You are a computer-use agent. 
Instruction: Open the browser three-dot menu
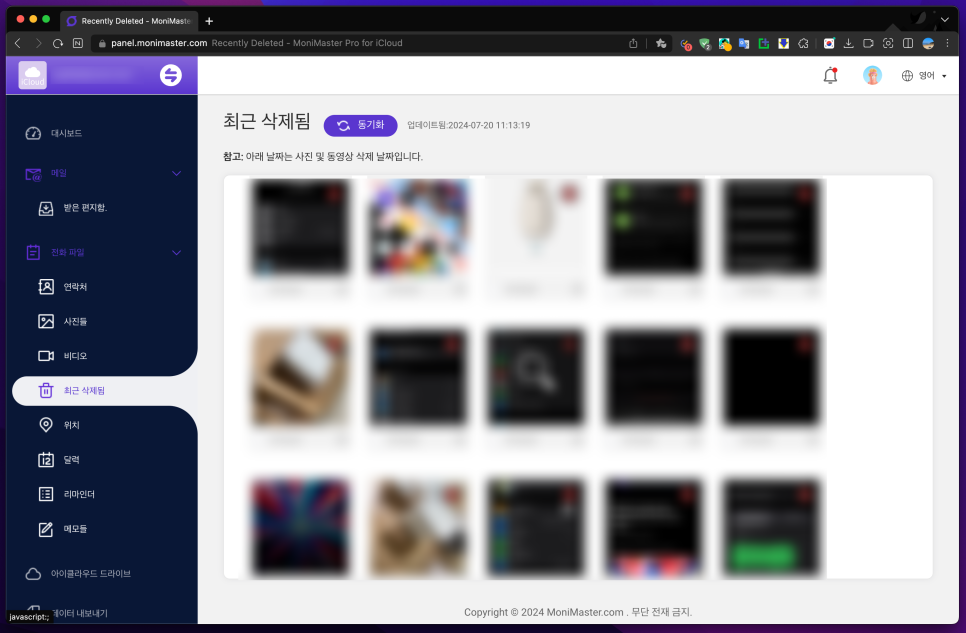(948, 43)
